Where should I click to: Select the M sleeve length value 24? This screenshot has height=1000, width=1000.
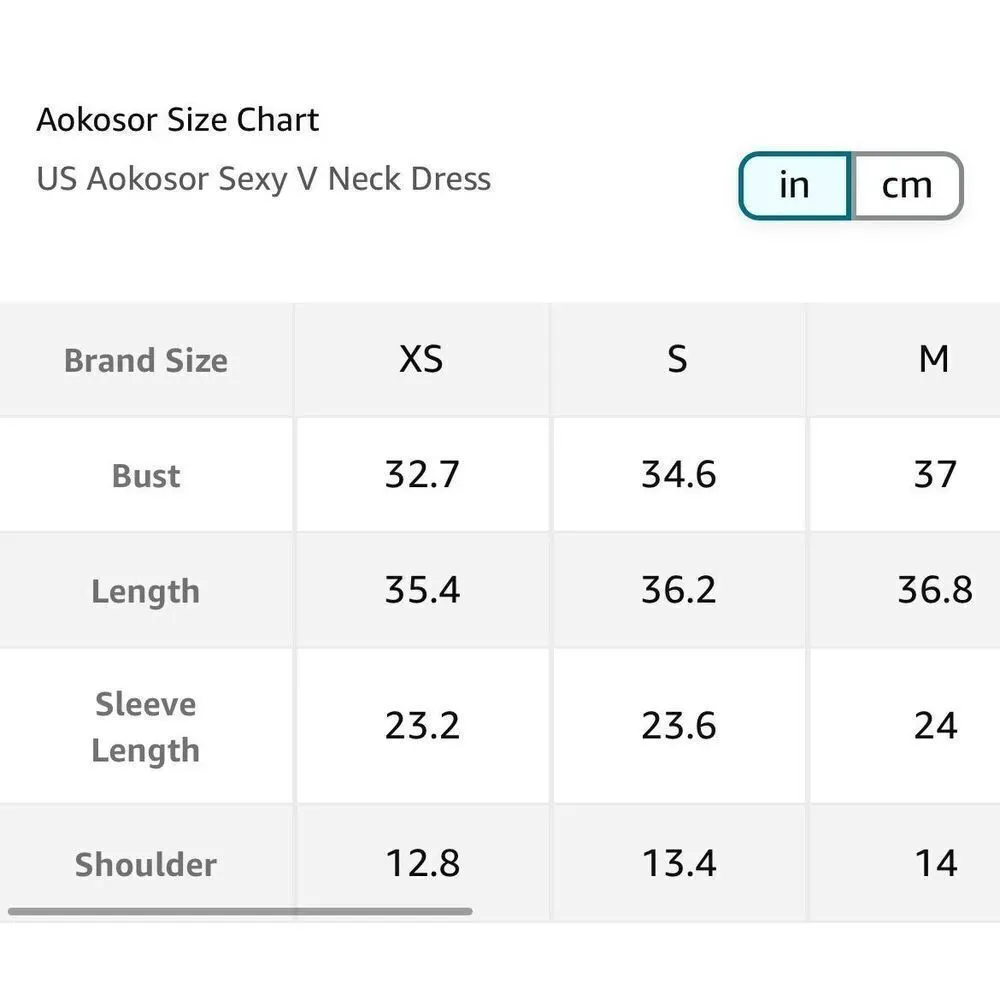pyautogui.click(x=935, y=727)
